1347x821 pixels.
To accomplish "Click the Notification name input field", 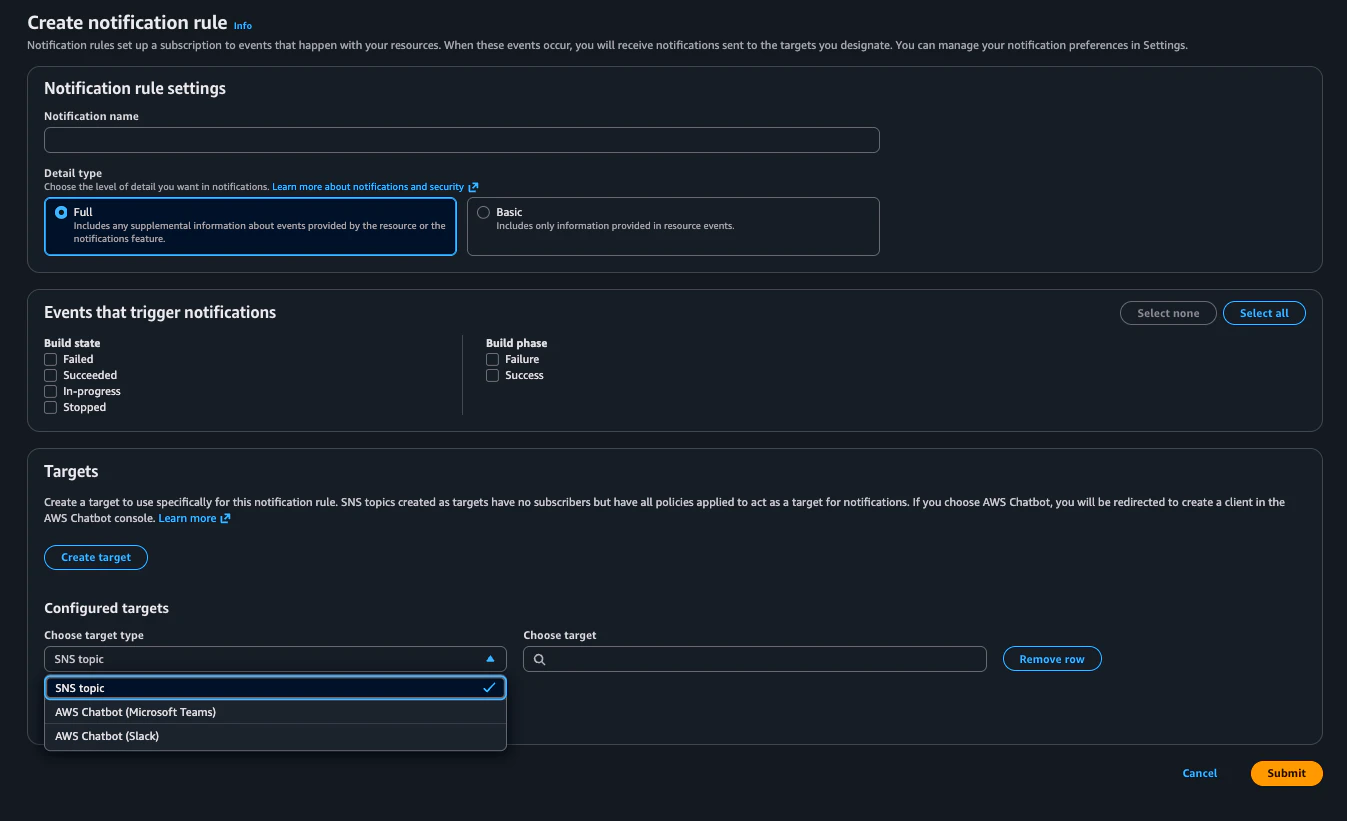I will tap(462, 140).
